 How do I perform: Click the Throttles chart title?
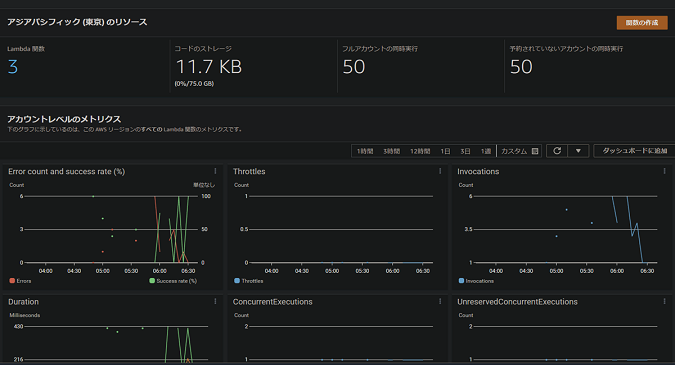coord(249,171)
